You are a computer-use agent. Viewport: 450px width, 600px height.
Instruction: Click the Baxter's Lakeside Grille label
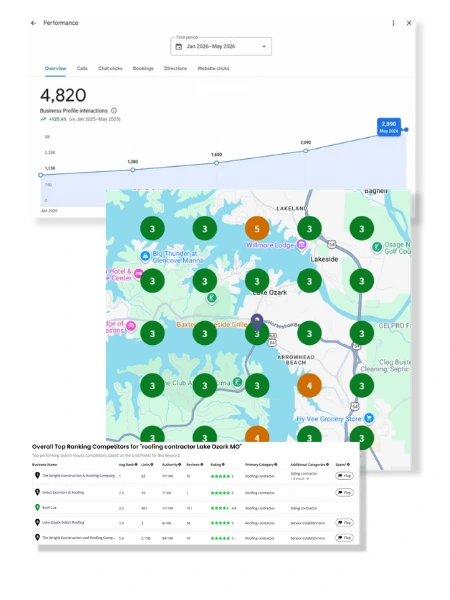pos(212,324)
